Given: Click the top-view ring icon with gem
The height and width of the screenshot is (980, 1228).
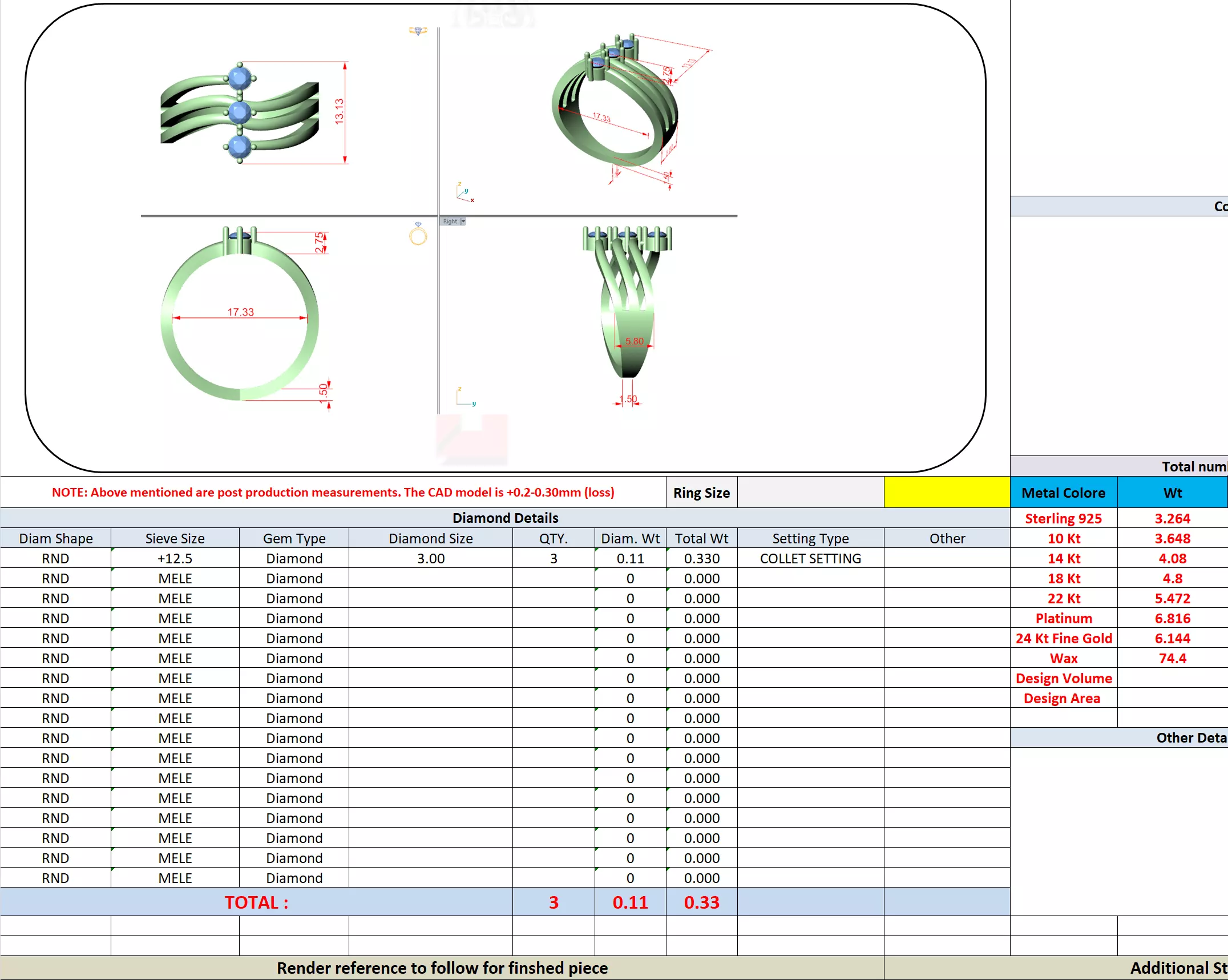Looking at the screenshot, I should point(418,31).
